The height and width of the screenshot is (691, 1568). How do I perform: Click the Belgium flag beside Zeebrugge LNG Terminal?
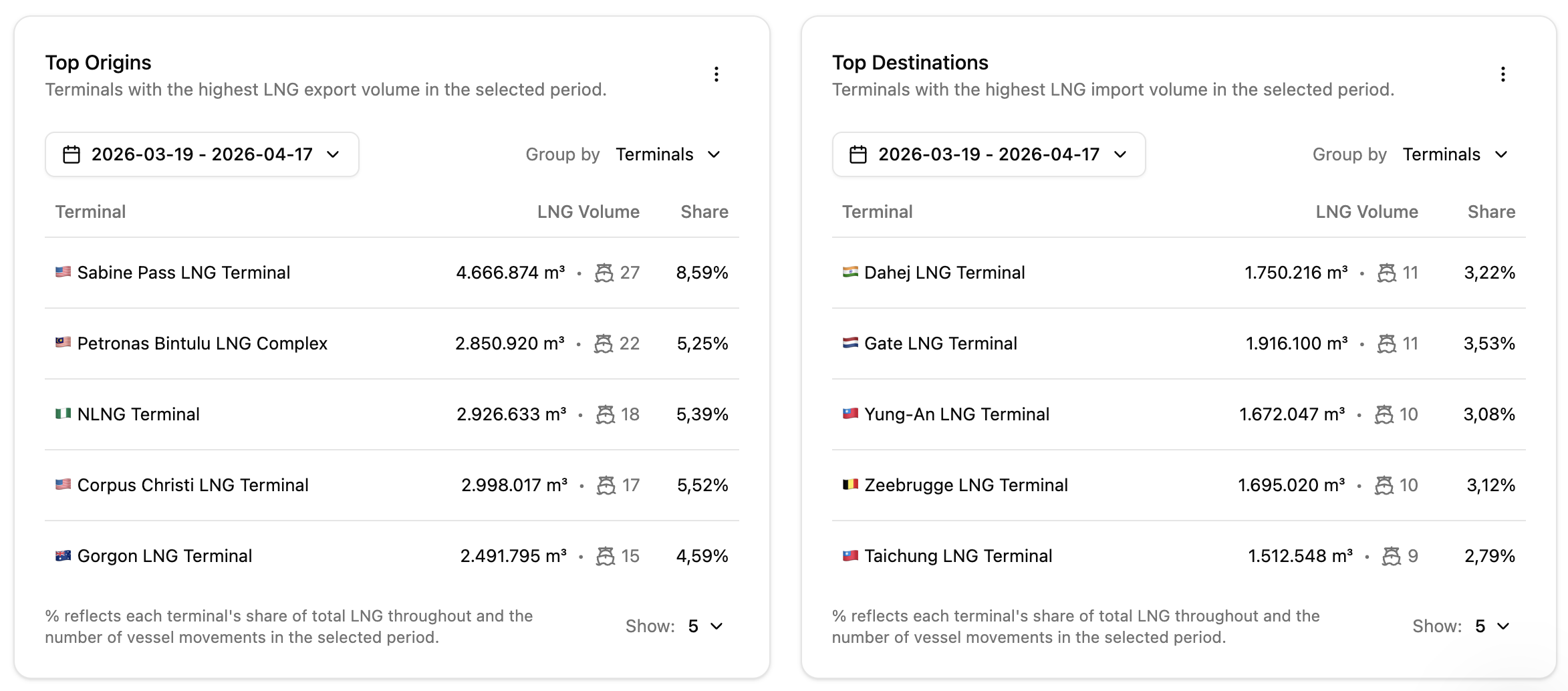850,485
